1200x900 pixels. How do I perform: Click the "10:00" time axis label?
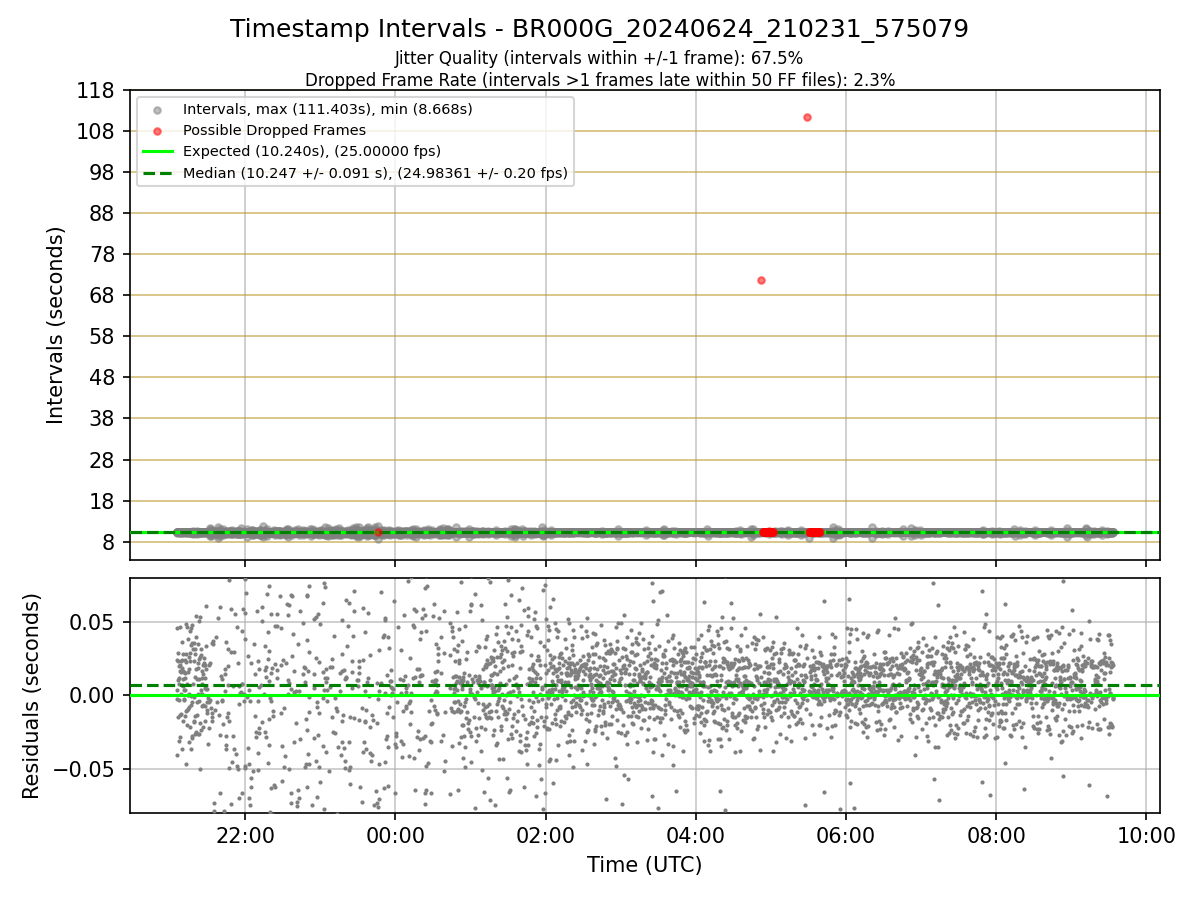coord(1146,836)
